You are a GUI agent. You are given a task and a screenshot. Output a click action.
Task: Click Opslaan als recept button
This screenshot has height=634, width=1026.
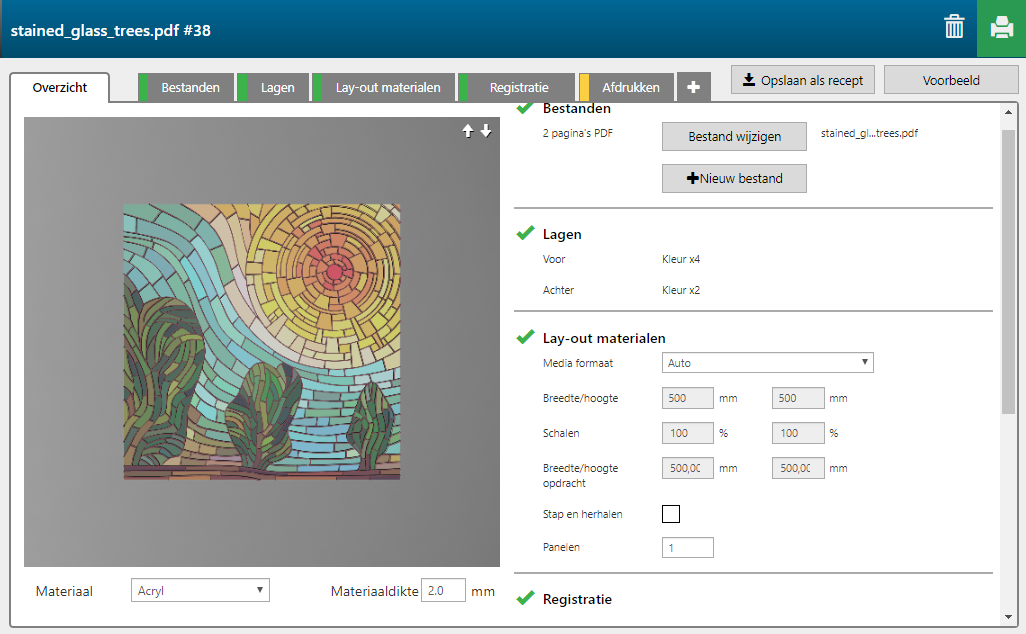[803, 80]
